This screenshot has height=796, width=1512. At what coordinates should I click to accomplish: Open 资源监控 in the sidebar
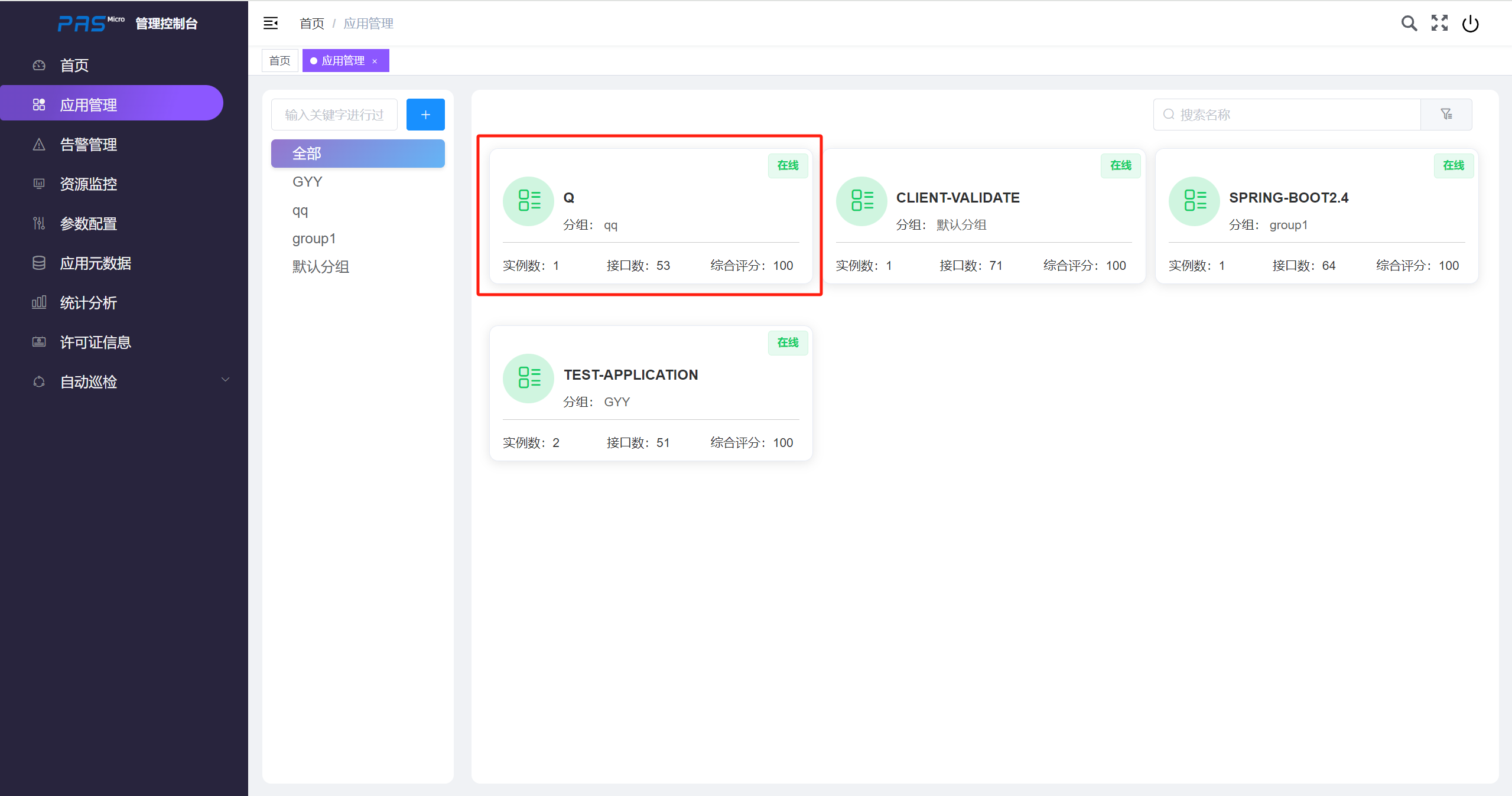click(89, 184)
